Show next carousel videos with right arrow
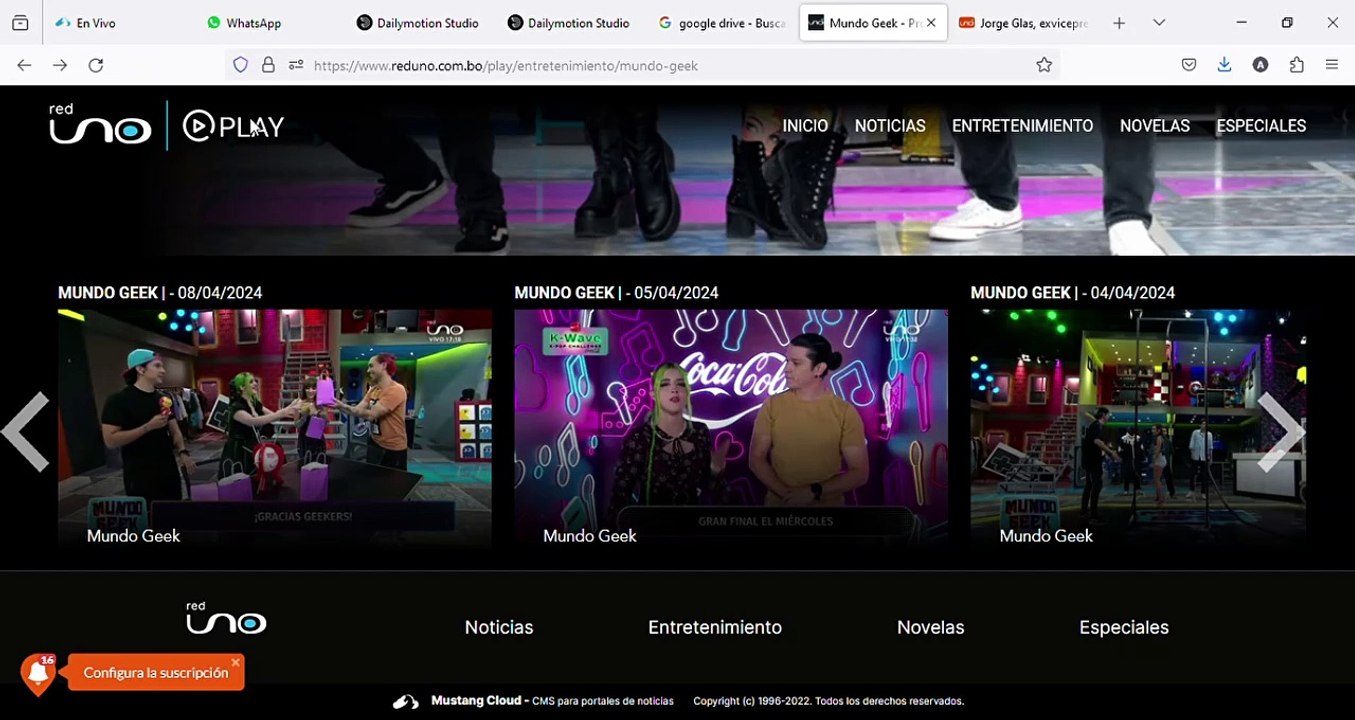1355x720 pixels. click(1281, 431)
